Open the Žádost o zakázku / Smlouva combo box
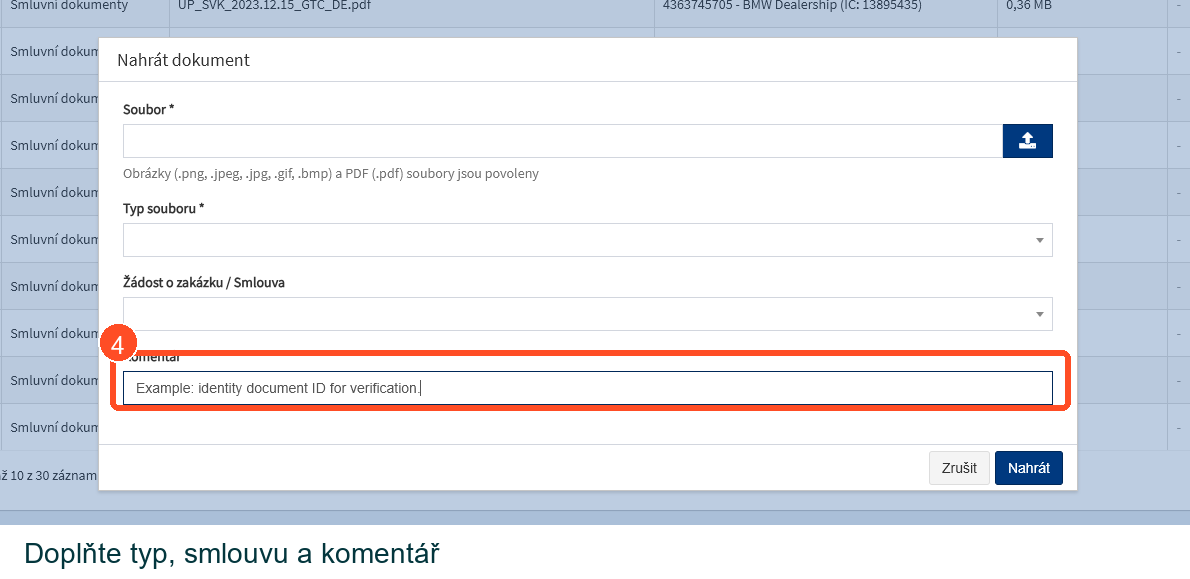 587,314
